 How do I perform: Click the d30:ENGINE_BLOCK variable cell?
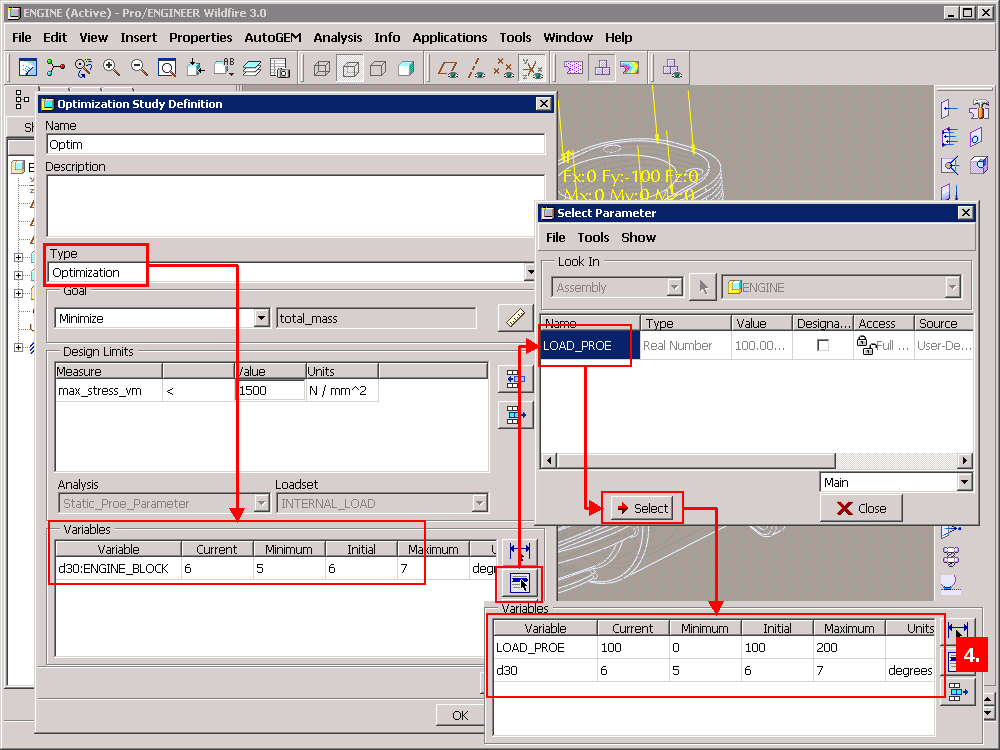tap(118, 568)
